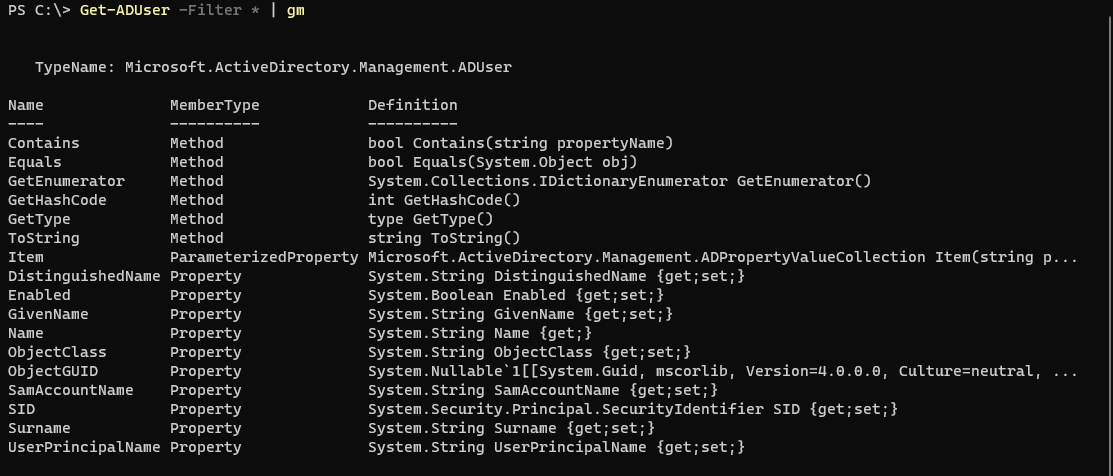Click the ToString method definition
1113x476 pixels.
tap(444, 238)
